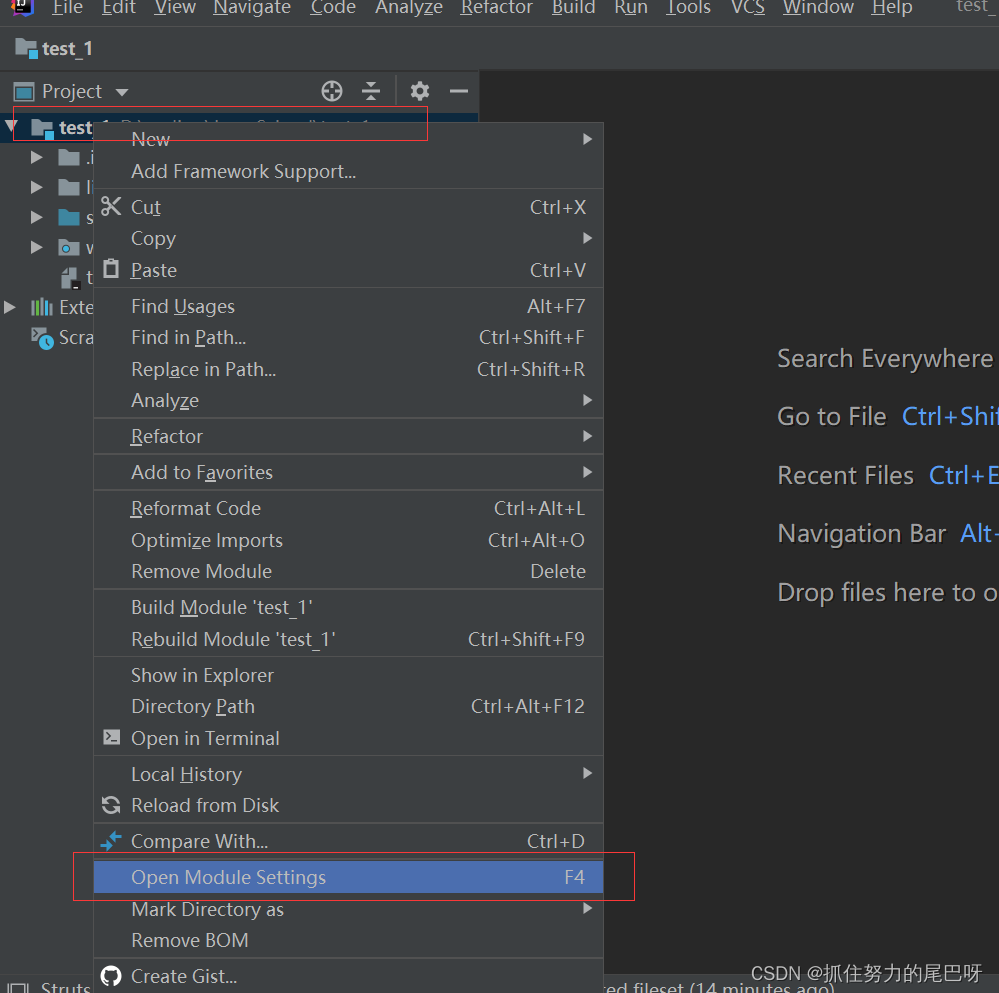Click the Scratches and Consoles icon
This screenshot has height=993, width=999.
point(43,338)
